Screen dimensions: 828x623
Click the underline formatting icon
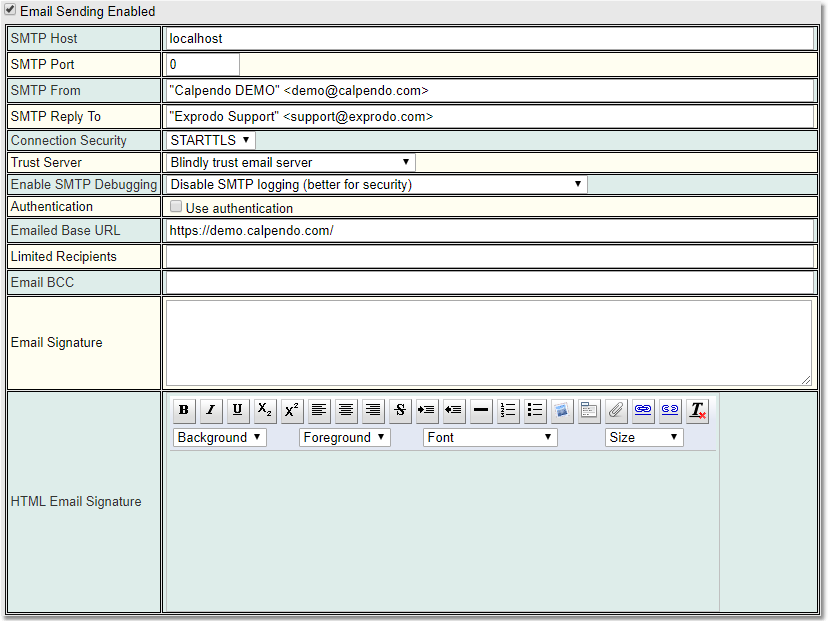(x=238, y=410)
